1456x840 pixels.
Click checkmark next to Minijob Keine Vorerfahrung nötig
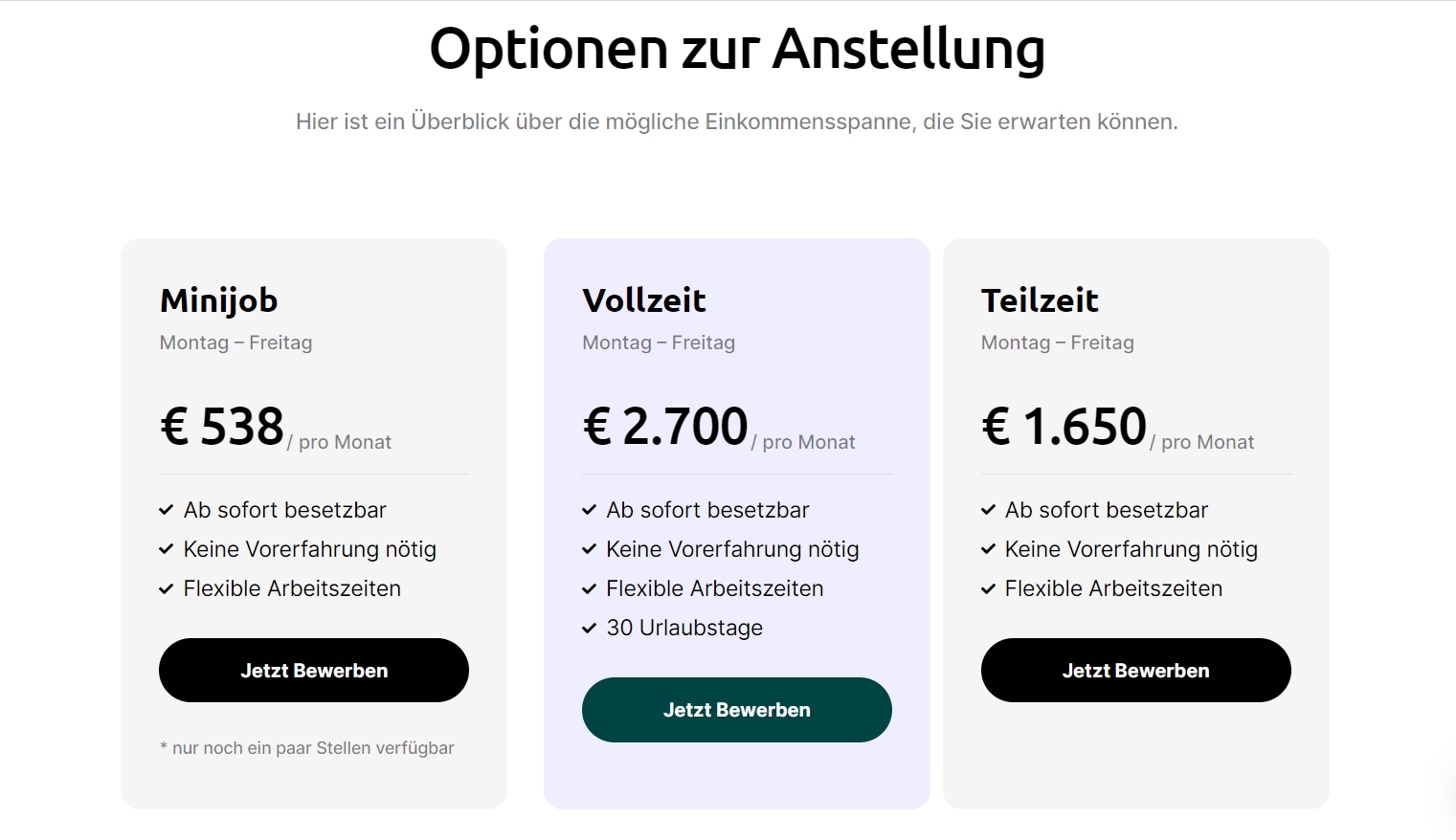pos(167,549)
